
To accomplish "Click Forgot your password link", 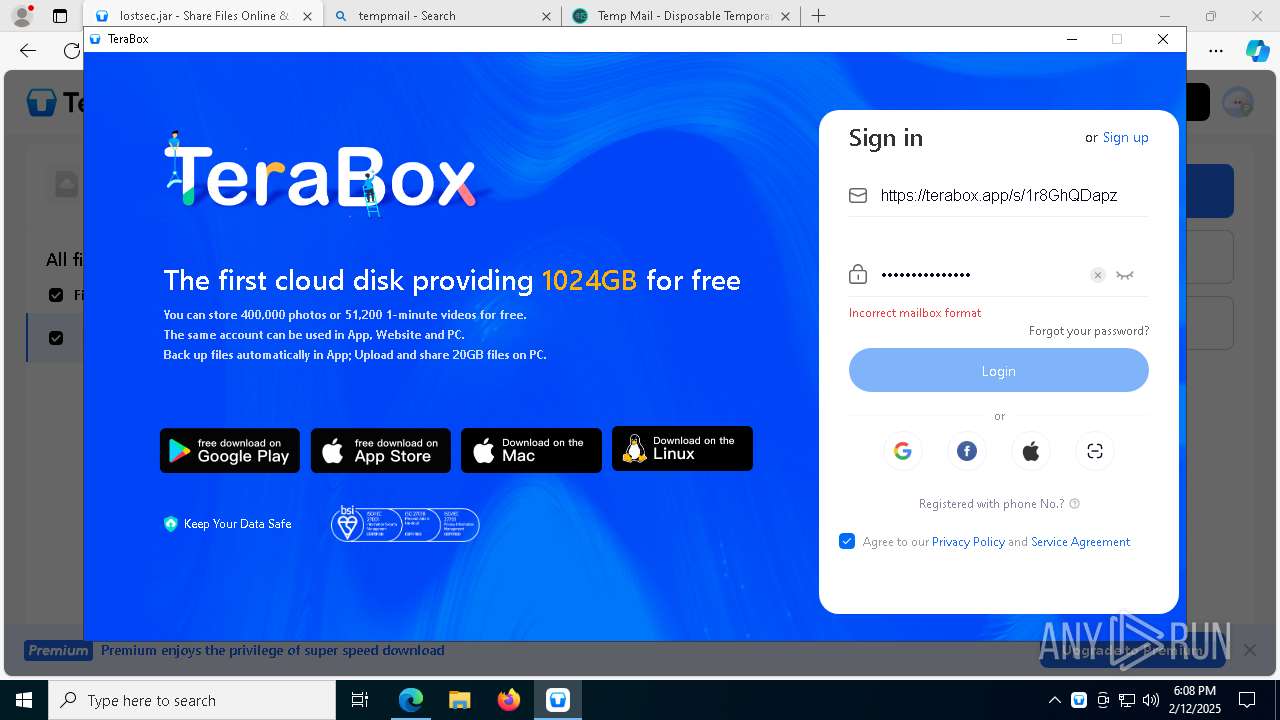I will pos(1089,331).
